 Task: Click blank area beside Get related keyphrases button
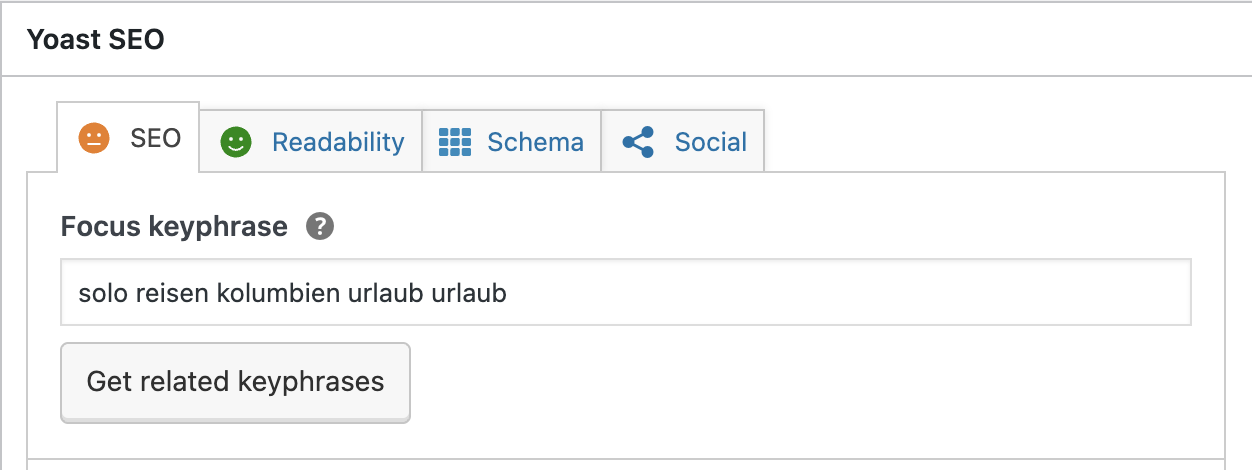pos(800,382)
